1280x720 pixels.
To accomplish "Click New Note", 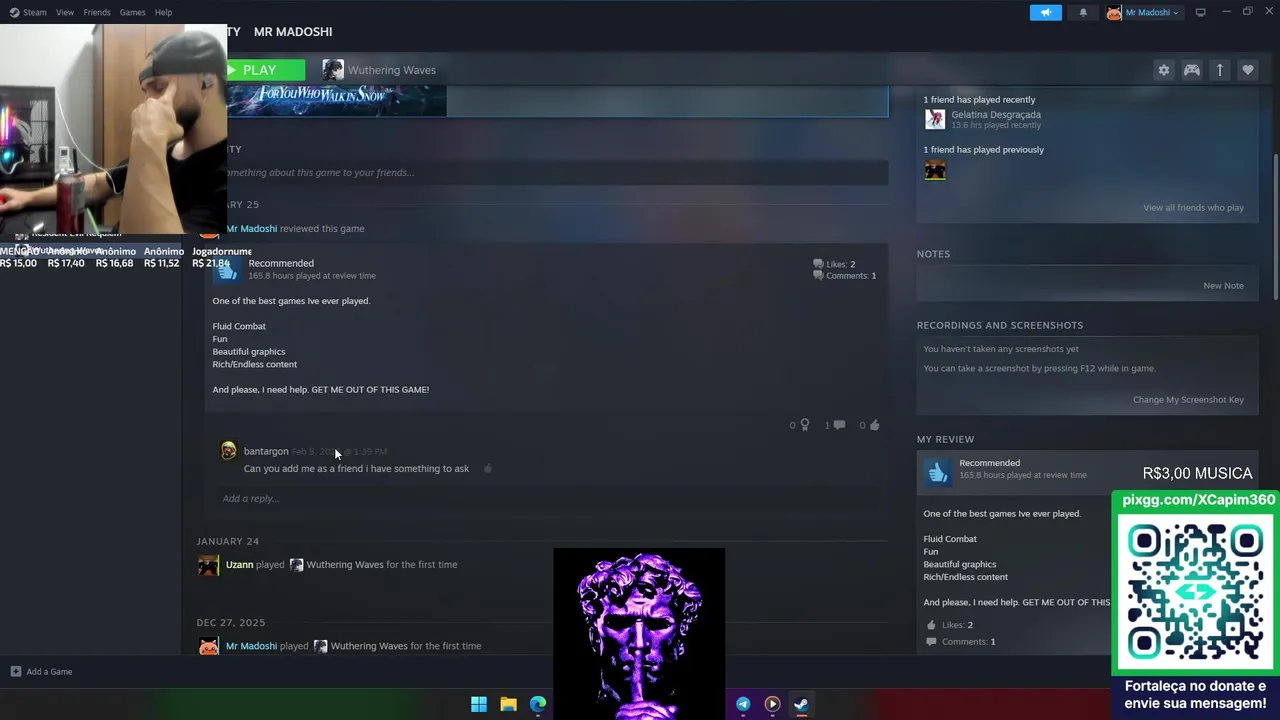I will coord(1223,286).
